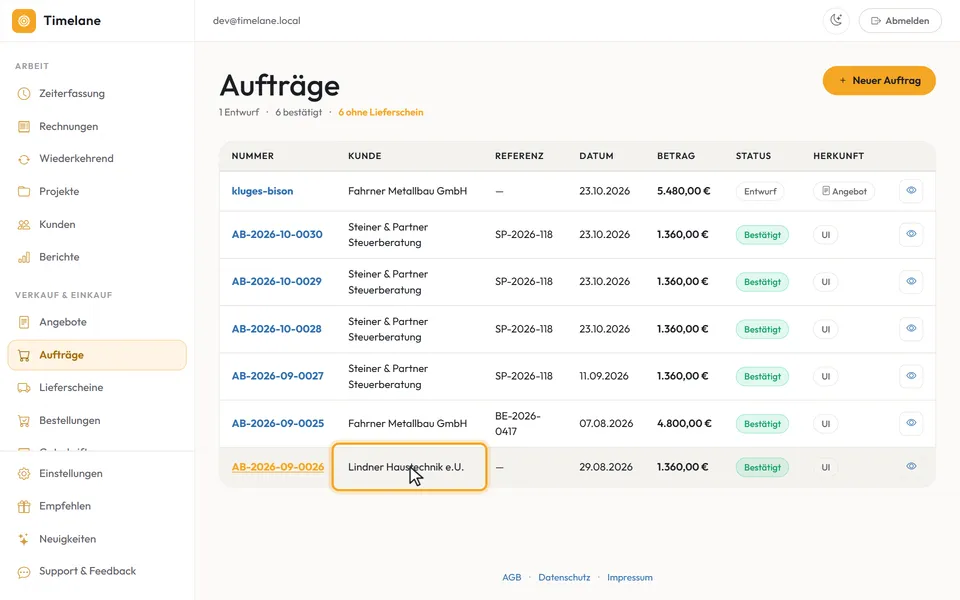
Task: Open order AB-2026-09-0026
Action: pos(278,467)
